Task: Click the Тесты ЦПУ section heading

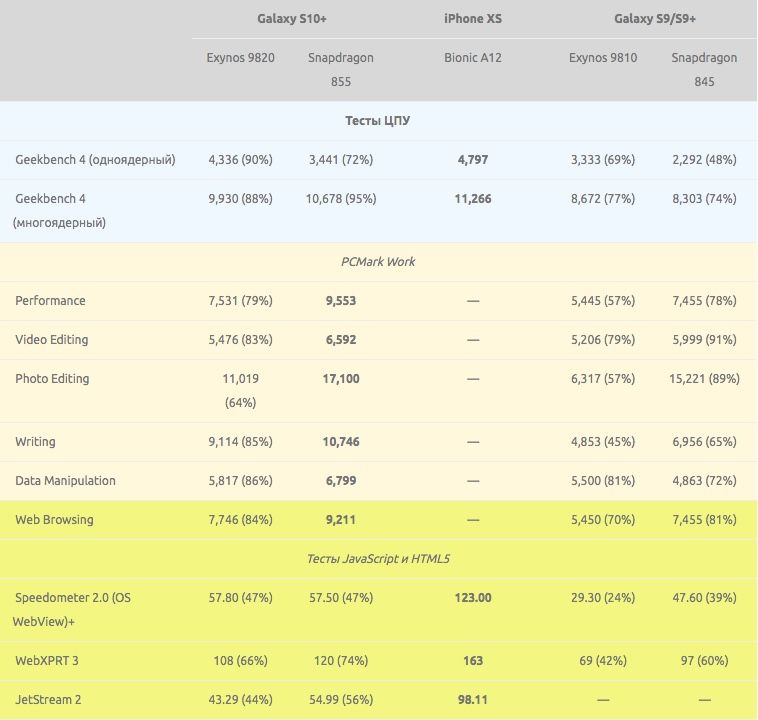Action: coord(378,121)
